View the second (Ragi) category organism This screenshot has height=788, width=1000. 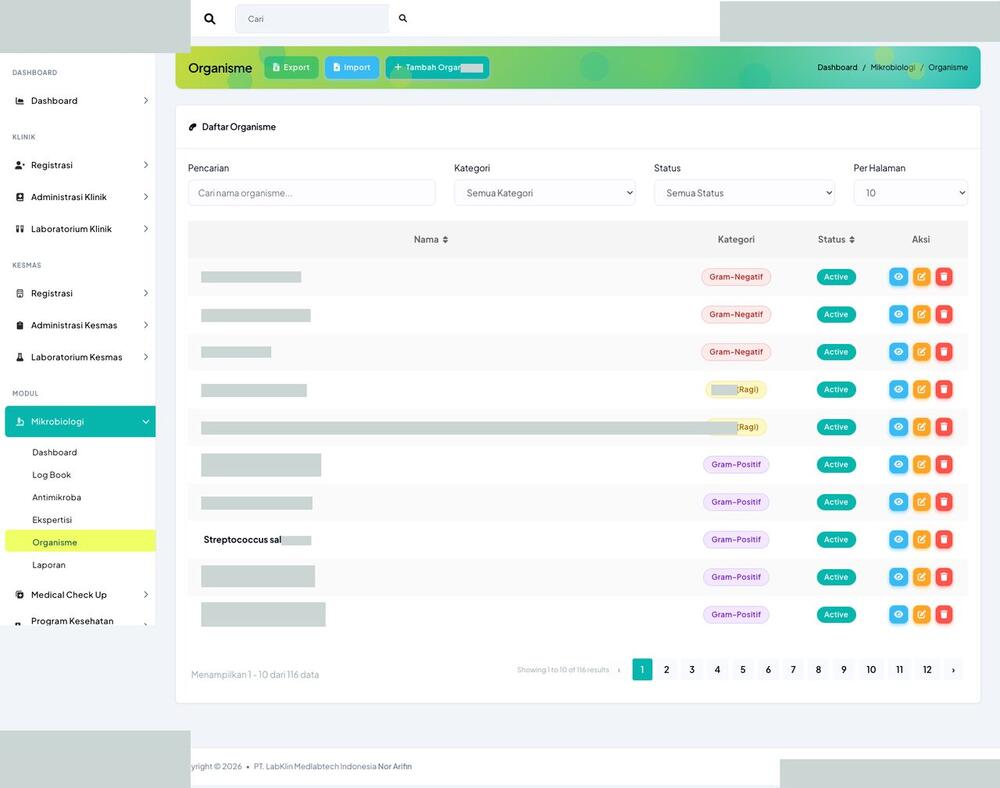point(898,427)
